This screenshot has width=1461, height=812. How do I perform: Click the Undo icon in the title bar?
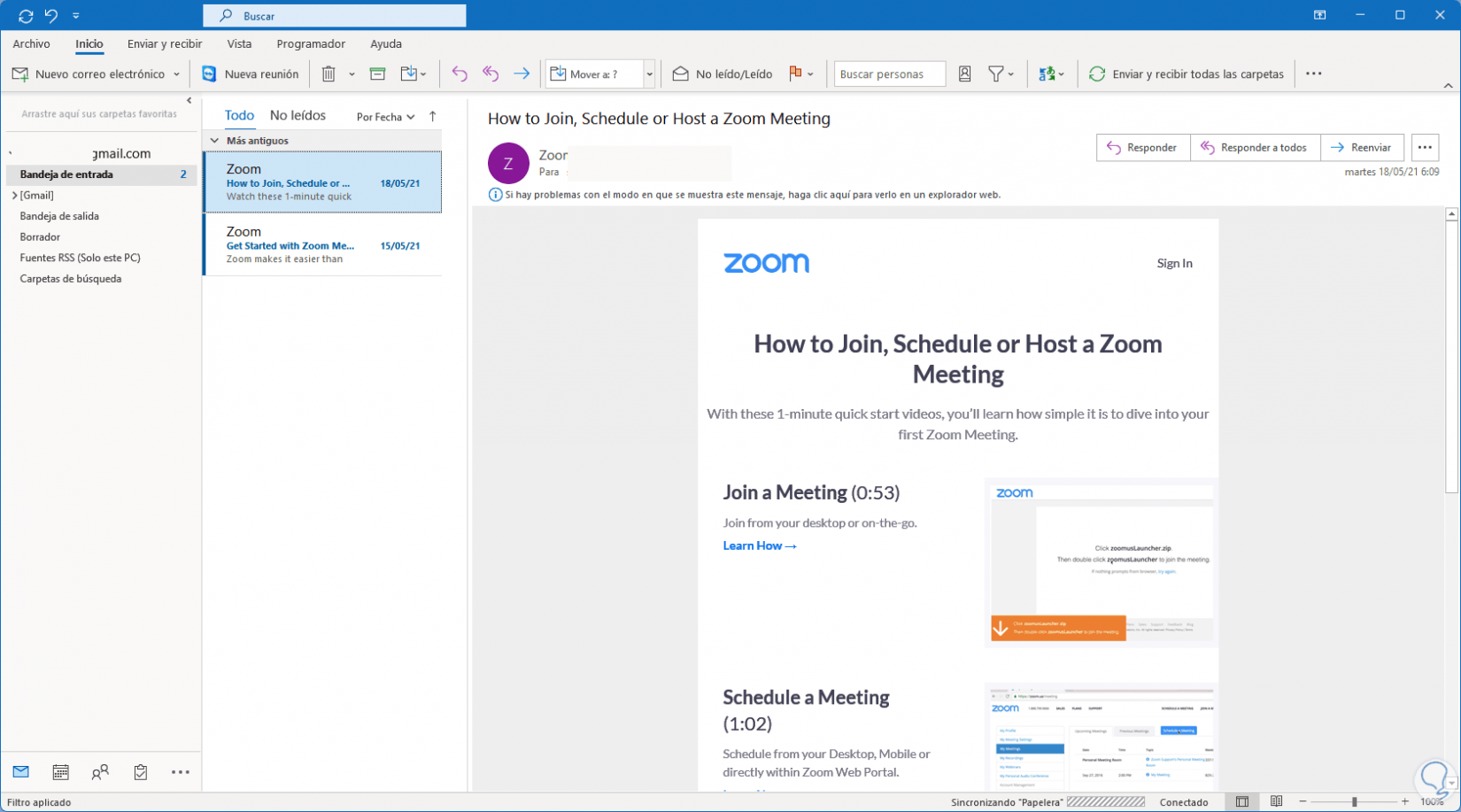click(x=51, y=16)
